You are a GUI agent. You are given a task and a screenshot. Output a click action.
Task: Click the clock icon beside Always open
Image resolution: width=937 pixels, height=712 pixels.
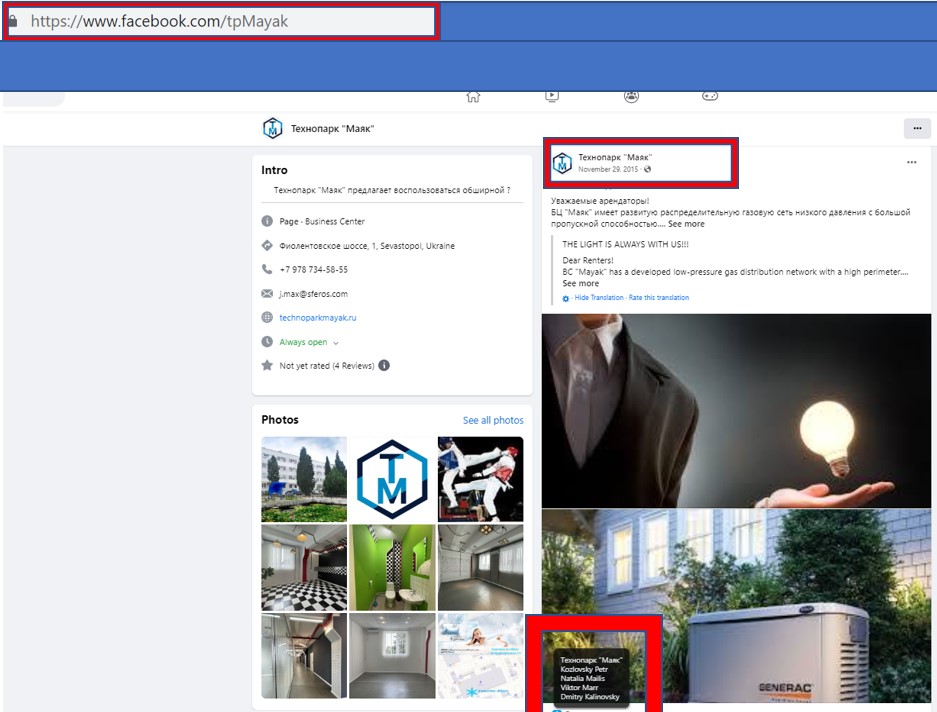[267, 342]
